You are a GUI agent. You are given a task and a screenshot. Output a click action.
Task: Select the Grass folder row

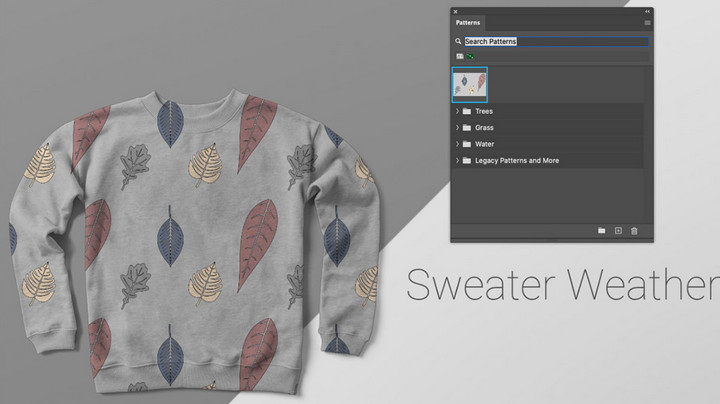tap(548, 128)
